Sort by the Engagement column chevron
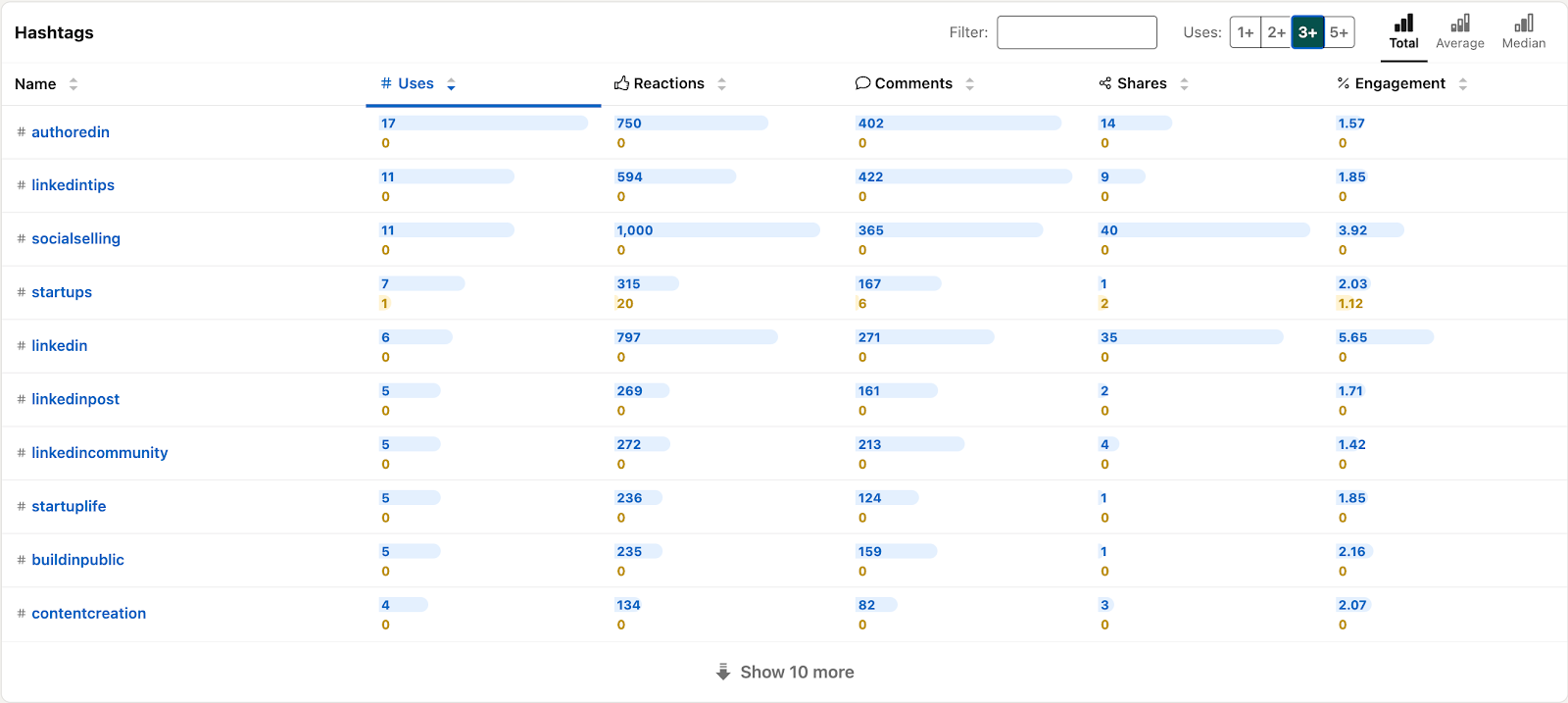 [1463, 84]
